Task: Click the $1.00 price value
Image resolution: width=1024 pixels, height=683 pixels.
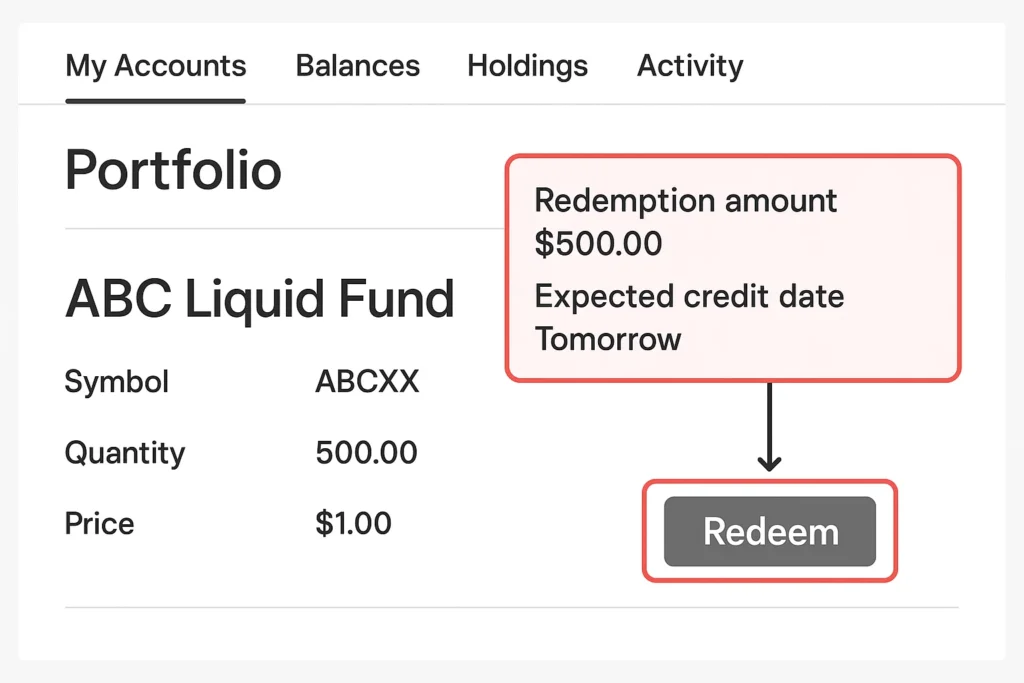Action: (353, 523)
